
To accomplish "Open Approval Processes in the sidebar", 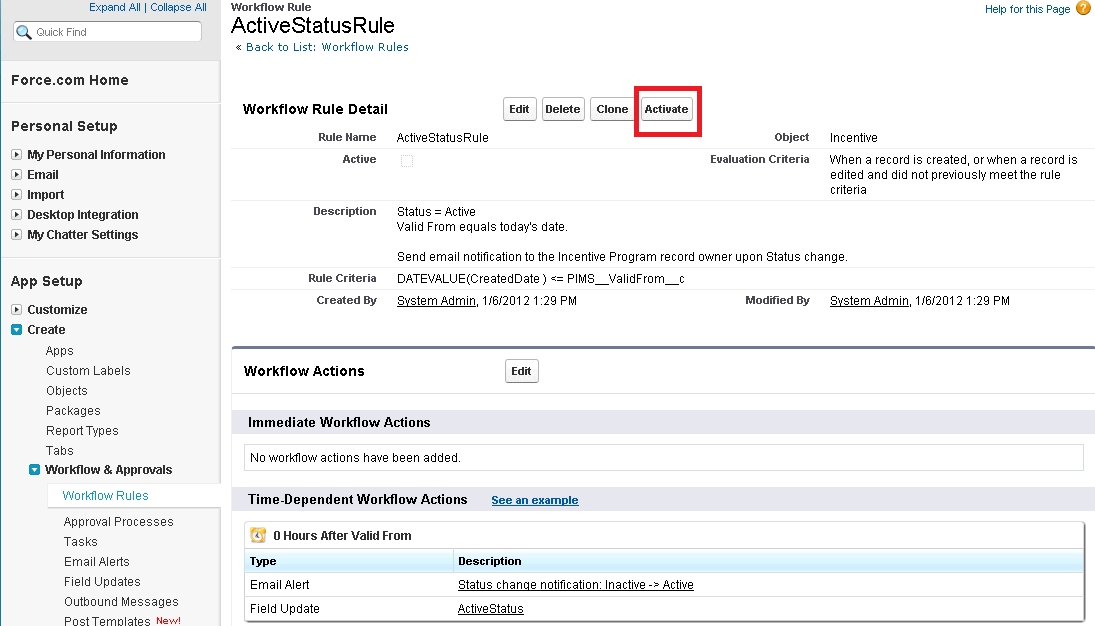I will (118, 522).
